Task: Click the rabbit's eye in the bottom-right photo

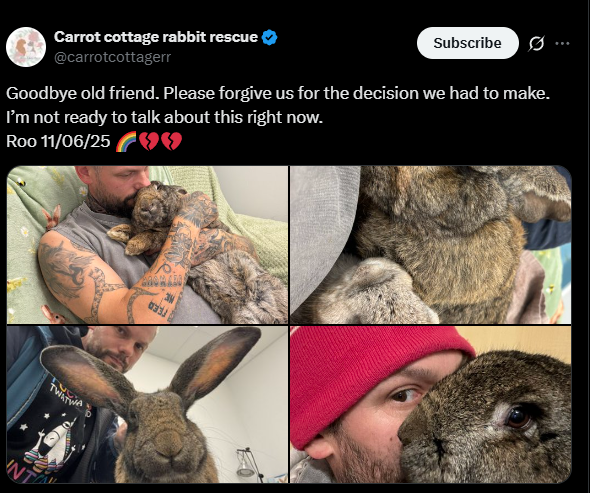Action: (518, 417)
